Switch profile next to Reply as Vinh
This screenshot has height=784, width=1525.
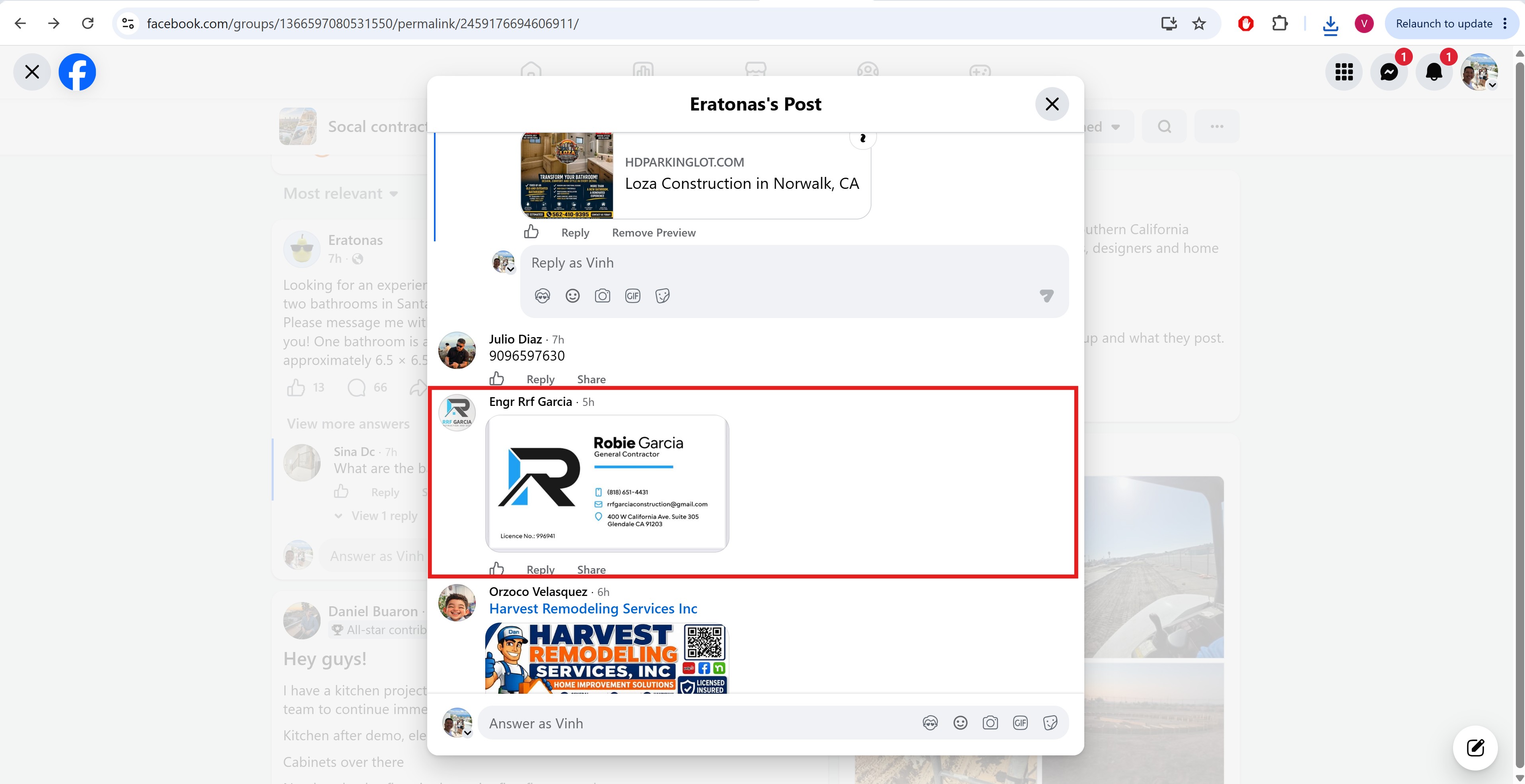point(504,262)
